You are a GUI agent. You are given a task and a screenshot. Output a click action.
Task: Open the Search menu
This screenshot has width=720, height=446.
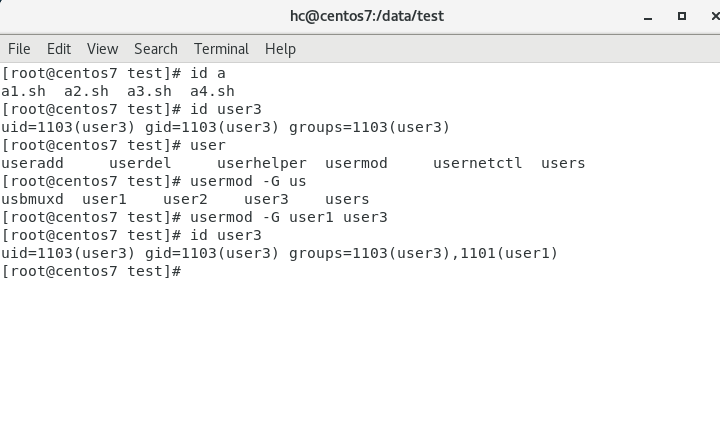point(156,49)
